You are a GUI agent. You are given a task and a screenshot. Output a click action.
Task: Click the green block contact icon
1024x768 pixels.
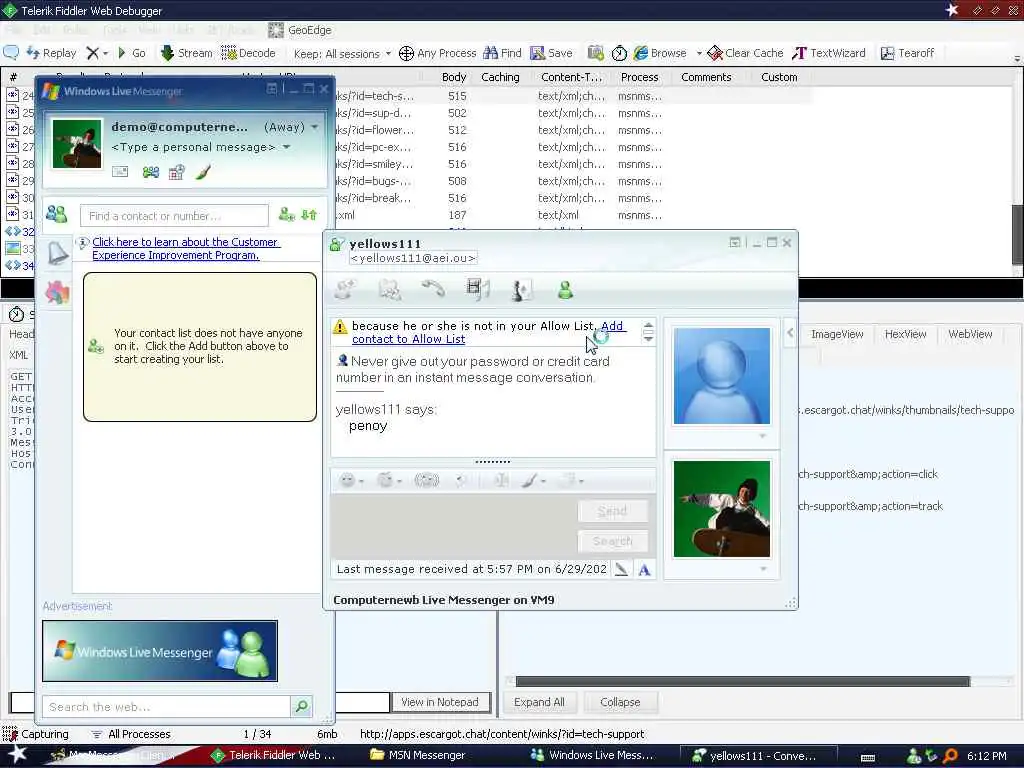566,289
